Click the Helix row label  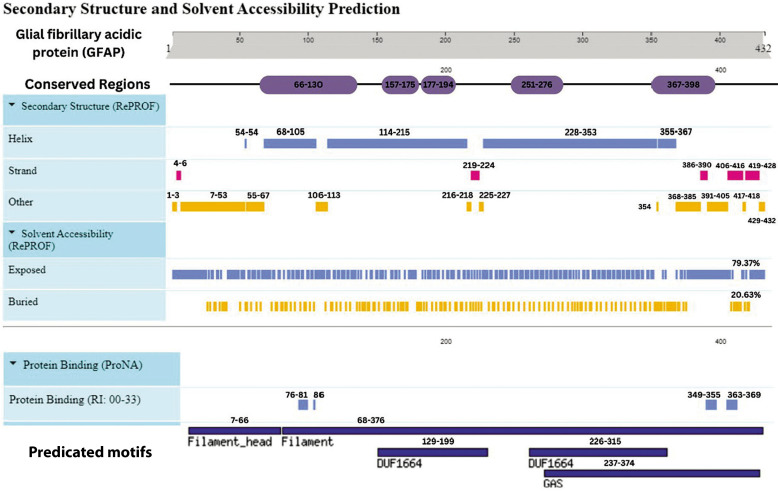(x=20, y=139)
